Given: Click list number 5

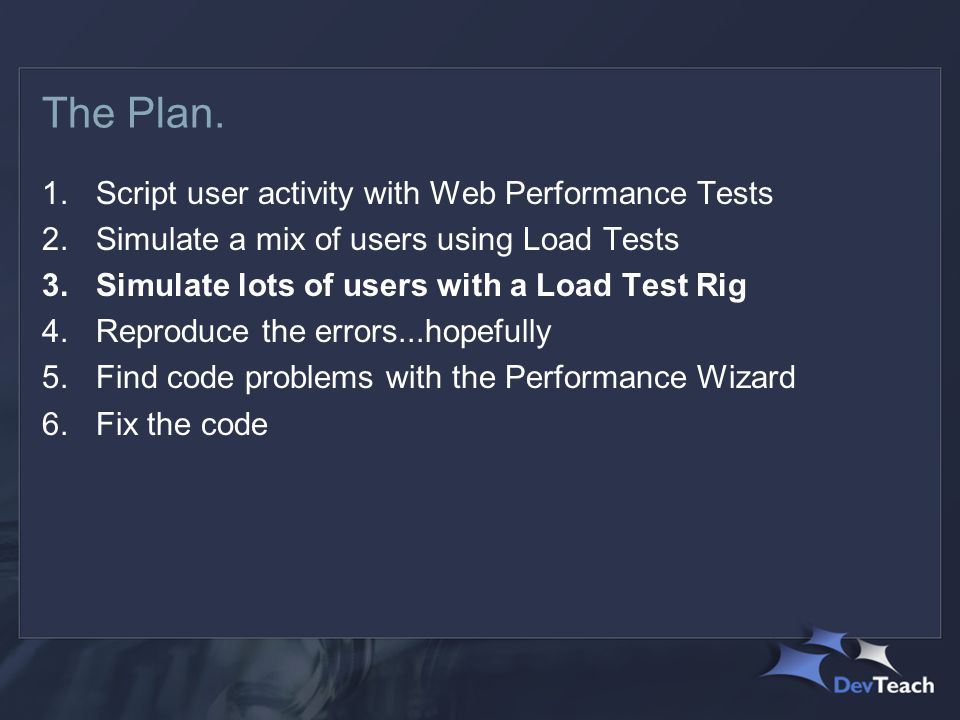Looking at the screenshot, I should (x=54, y=377).
